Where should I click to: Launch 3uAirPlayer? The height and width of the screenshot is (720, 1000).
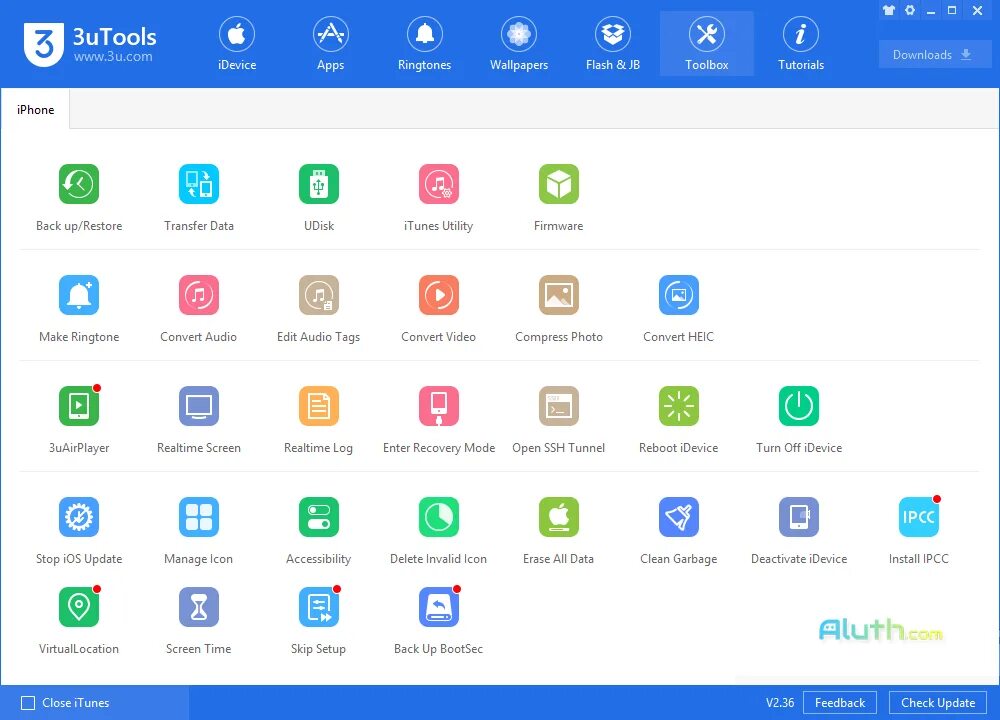click(x=79, y=406)
